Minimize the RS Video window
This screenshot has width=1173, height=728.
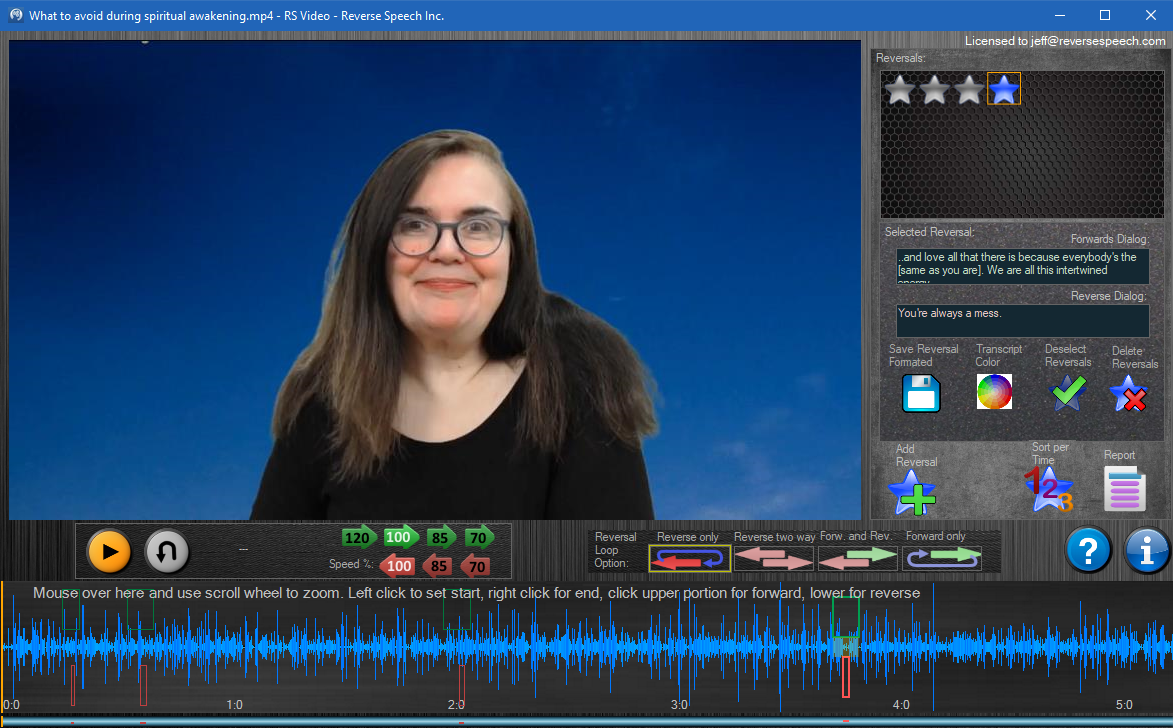click(1060, 15)
